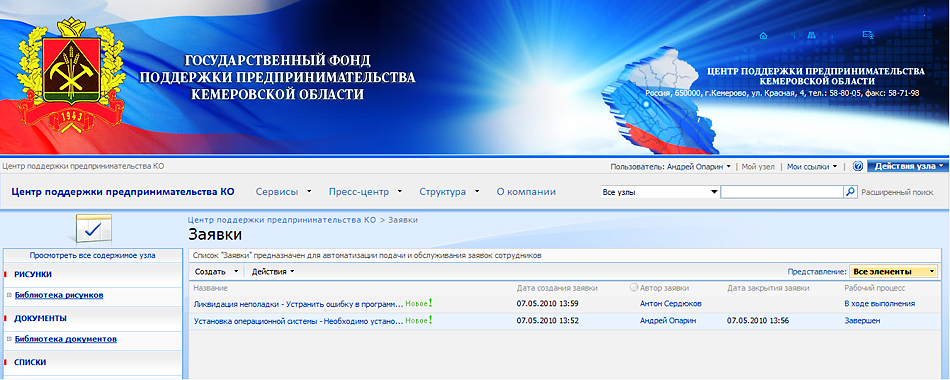Open the Структура navigation menu

[x=449, y=192]
